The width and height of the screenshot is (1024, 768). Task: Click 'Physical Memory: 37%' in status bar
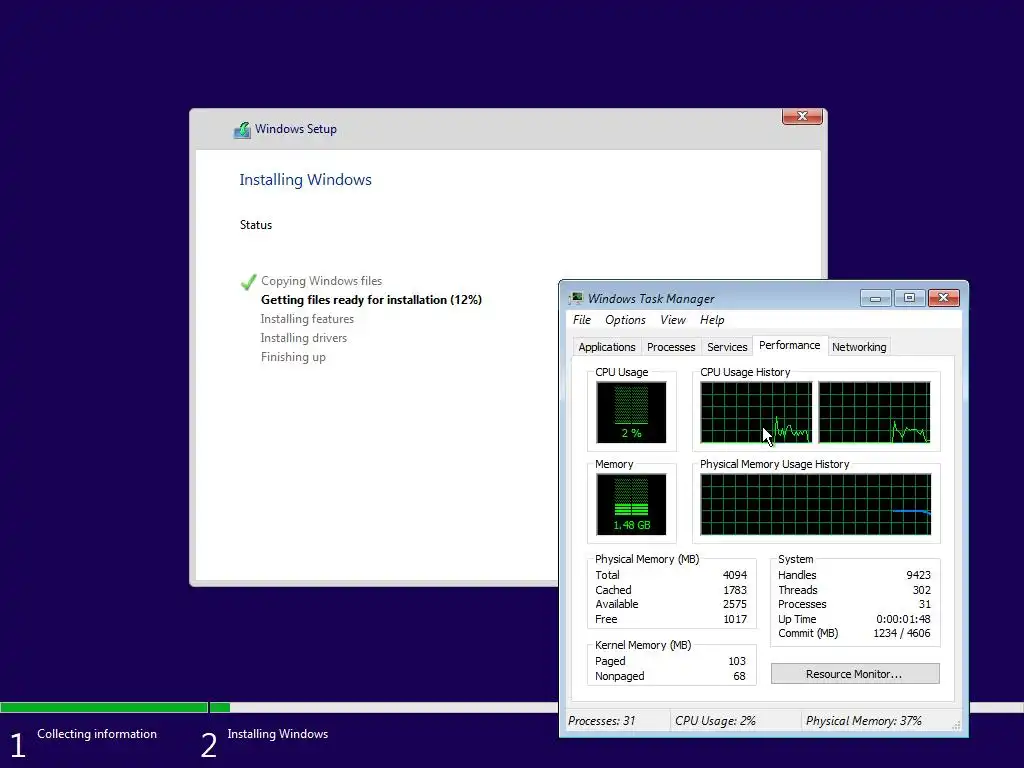coord(863,721)
